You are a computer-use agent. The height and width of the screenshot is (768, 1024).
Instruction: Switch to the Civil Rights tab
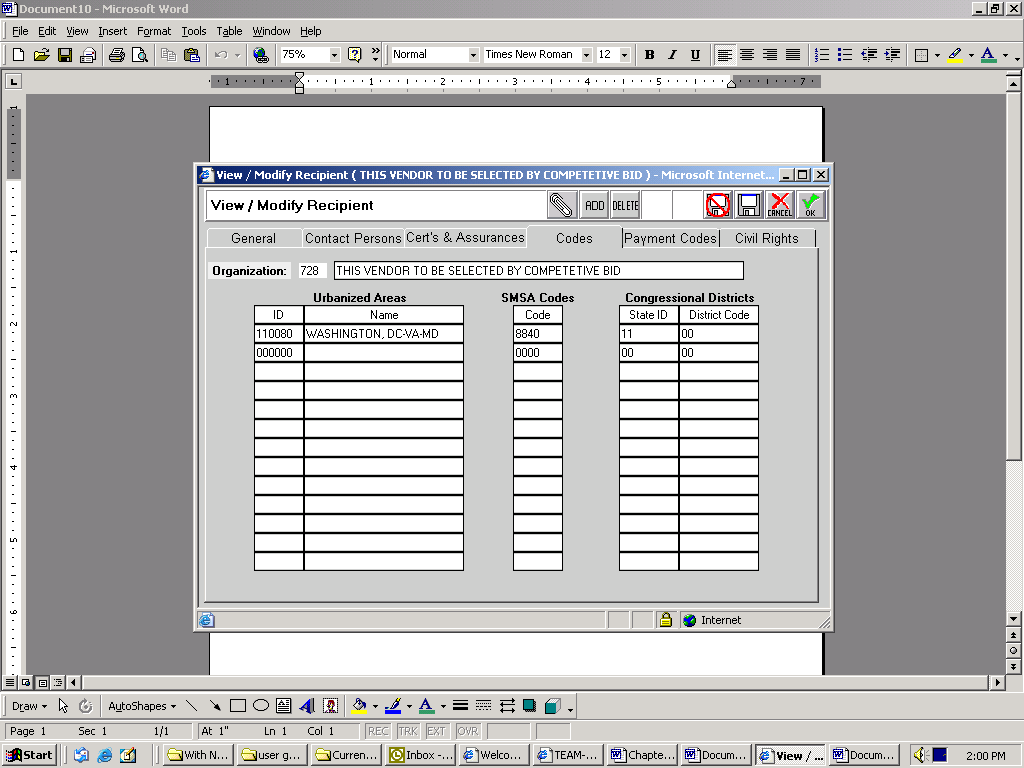click(766, 238)
